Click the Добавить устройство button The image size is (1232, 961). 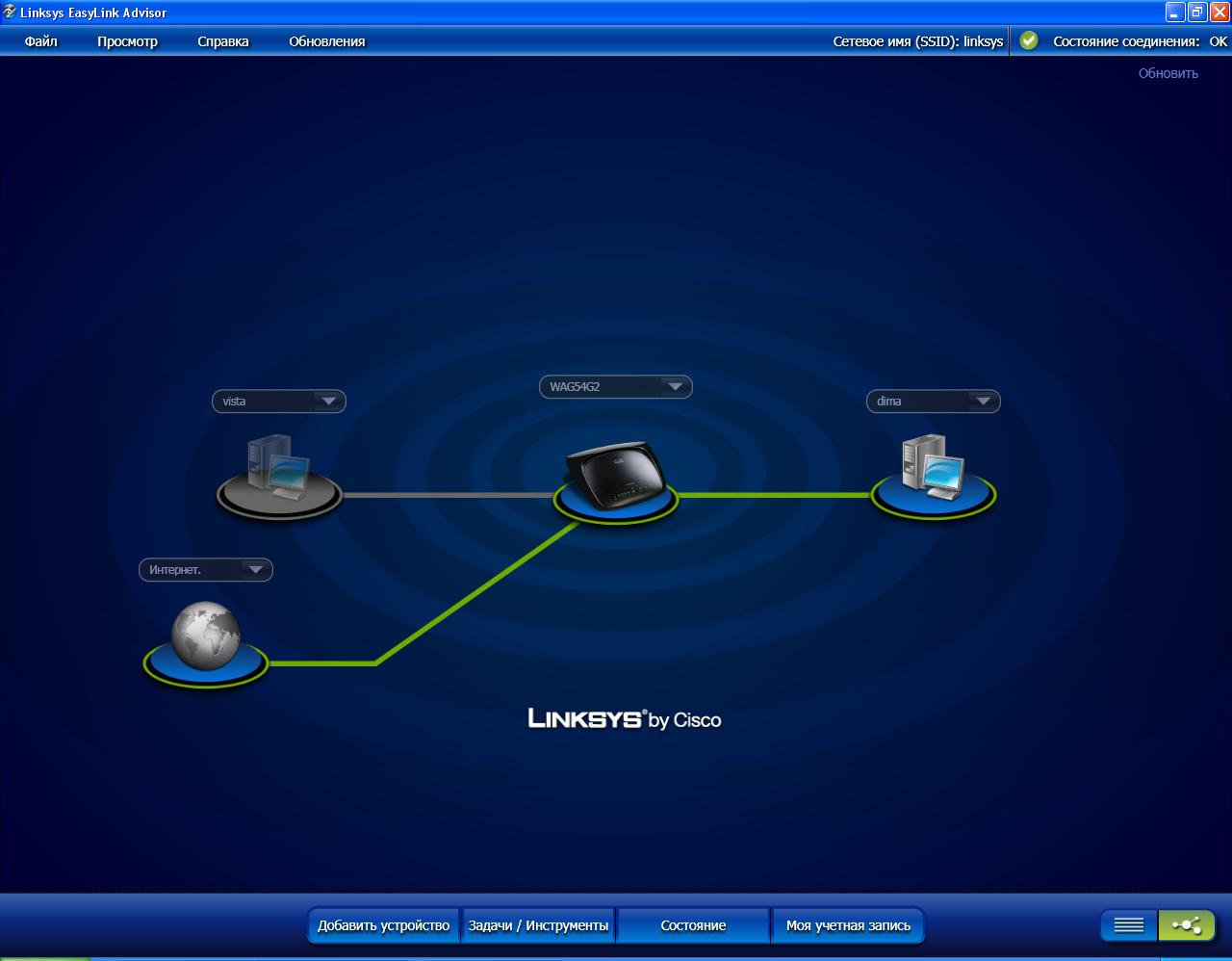383,925
